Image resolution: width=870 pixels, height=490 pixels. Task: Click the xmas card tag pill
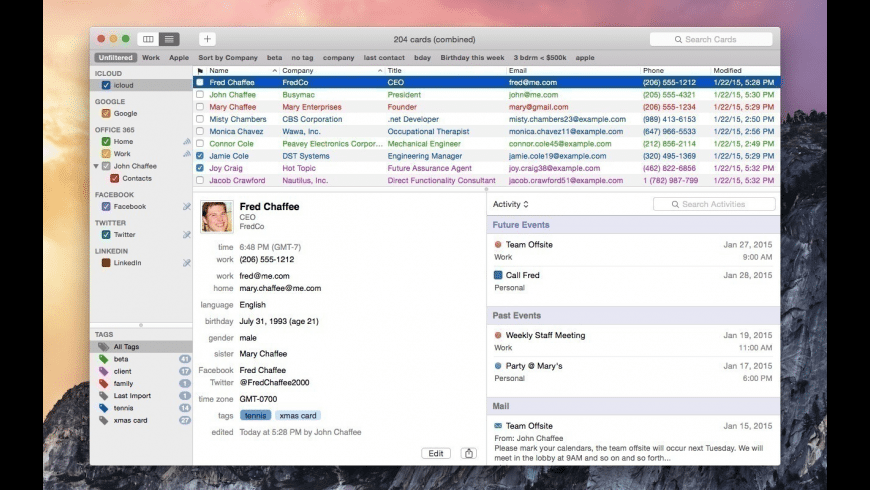point(298,416)
